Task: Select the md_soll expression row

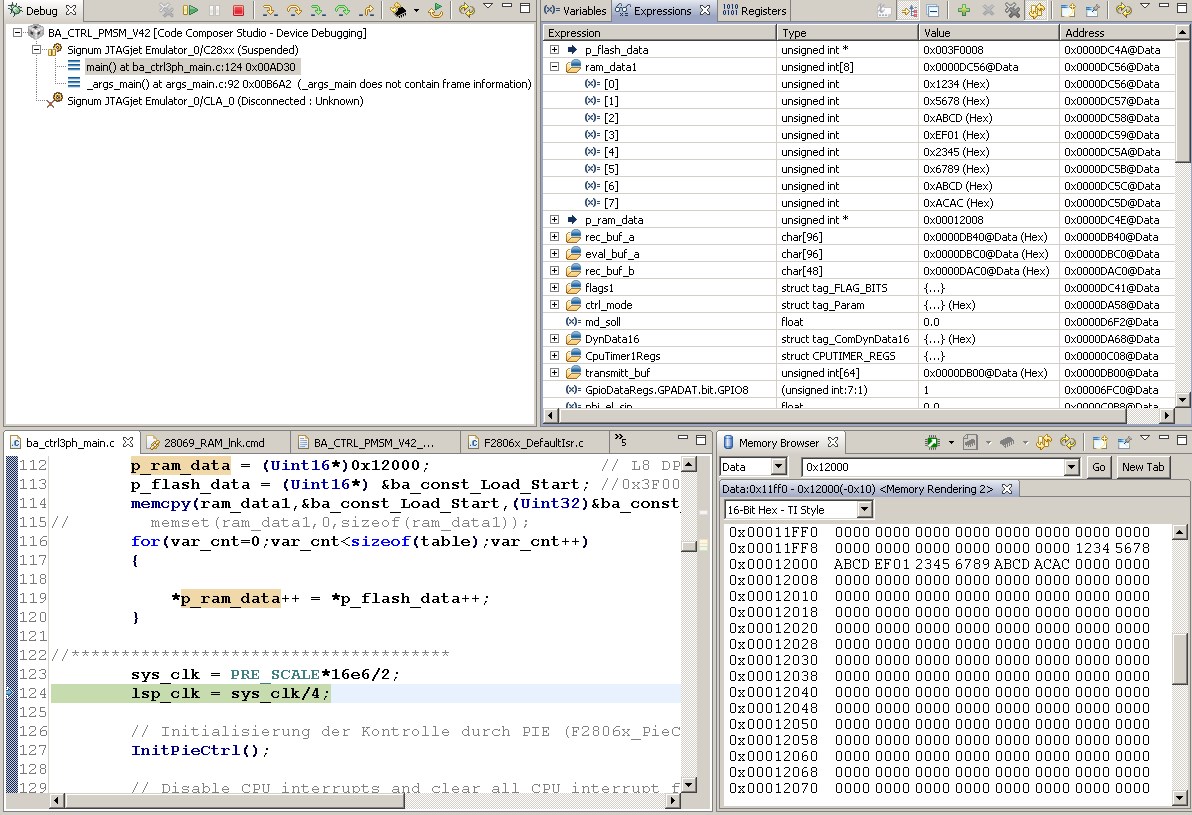Action: pos(859,322)
